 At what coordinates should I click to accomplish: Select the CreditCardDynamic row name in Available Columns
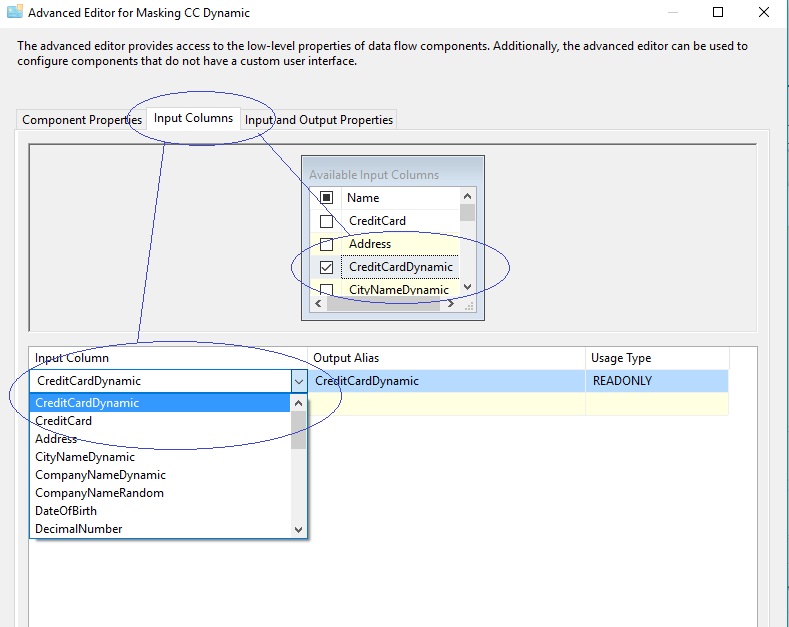tap(401, 267)
